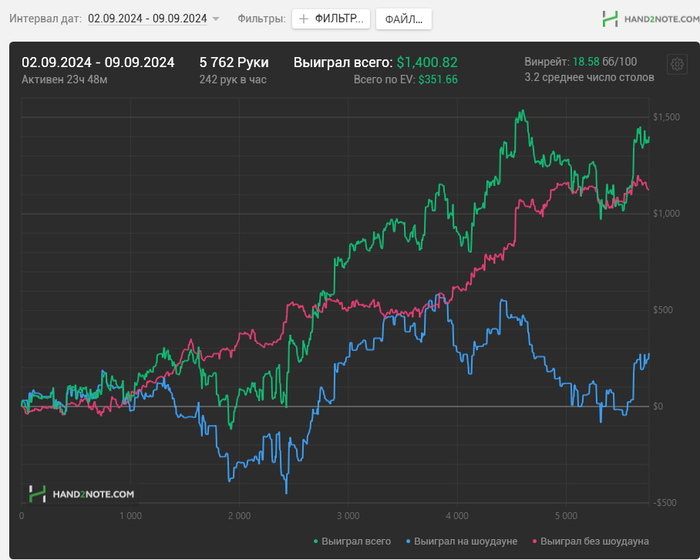Image resolution: width=700 pixels, height=560 pixels.
Task: Click the green dot for 'Выиграл всего'
Action: click(317, 541)
